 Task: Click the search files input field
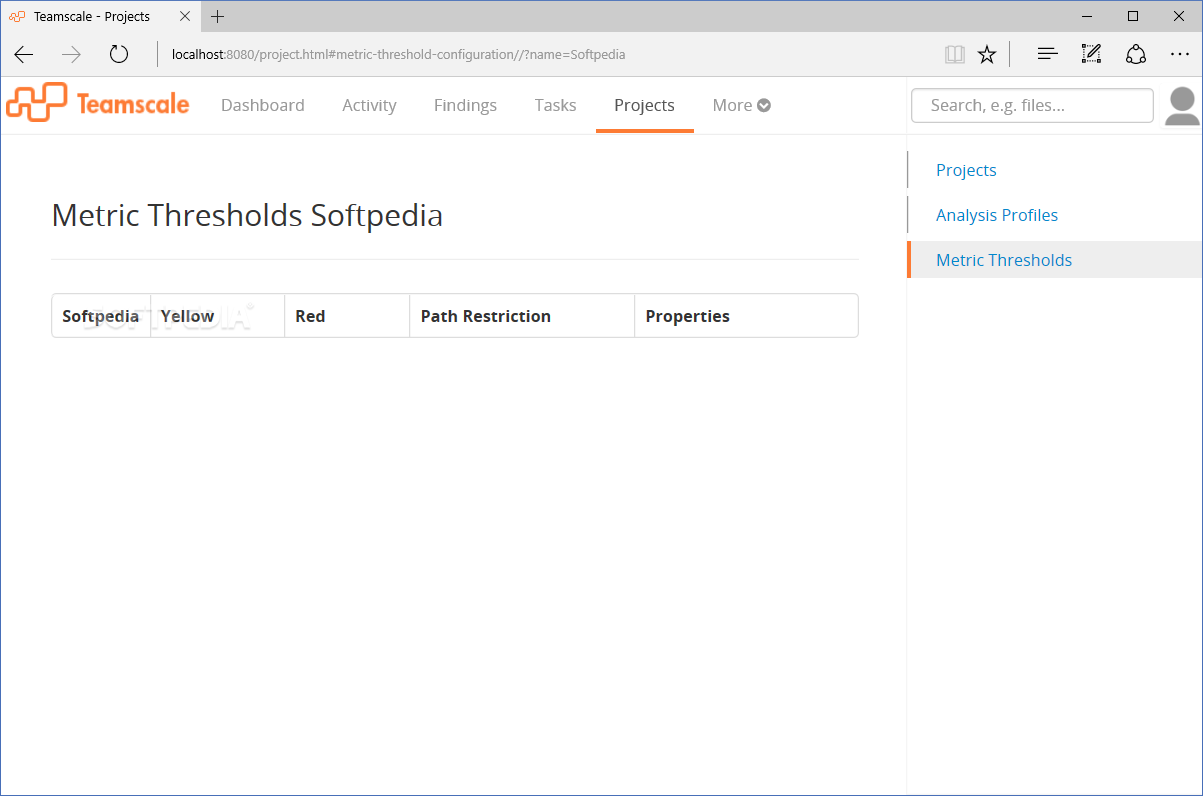point(1032,105)
